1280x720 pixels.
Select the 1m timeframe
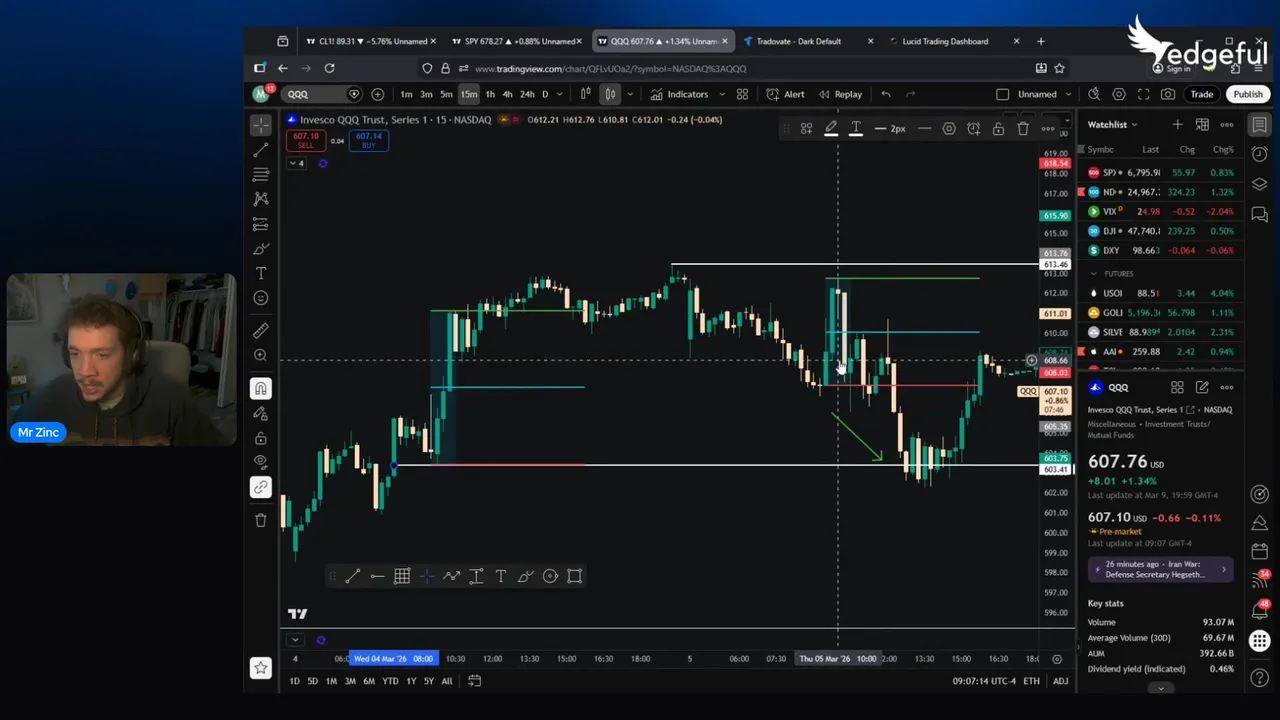[406, 94]
